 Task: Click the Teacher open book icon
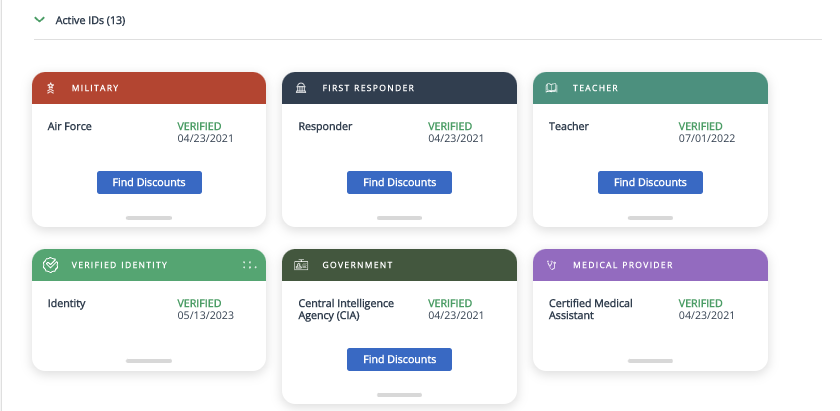(551, 88)
